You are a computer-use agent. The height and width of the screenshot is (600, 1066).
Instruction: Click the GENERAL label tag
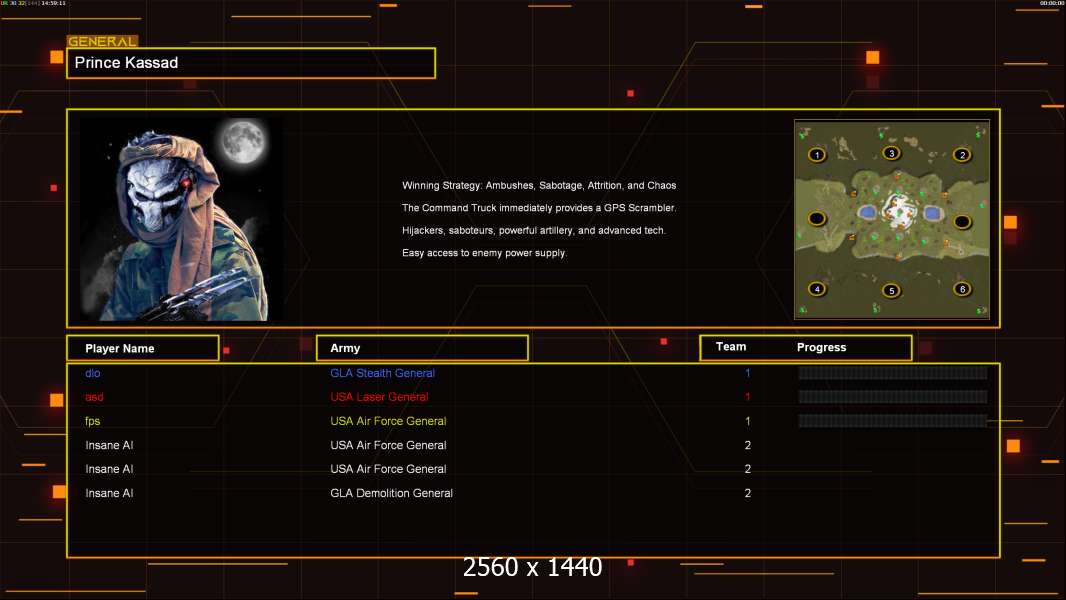pyautogui.click(x=102, y=41)
